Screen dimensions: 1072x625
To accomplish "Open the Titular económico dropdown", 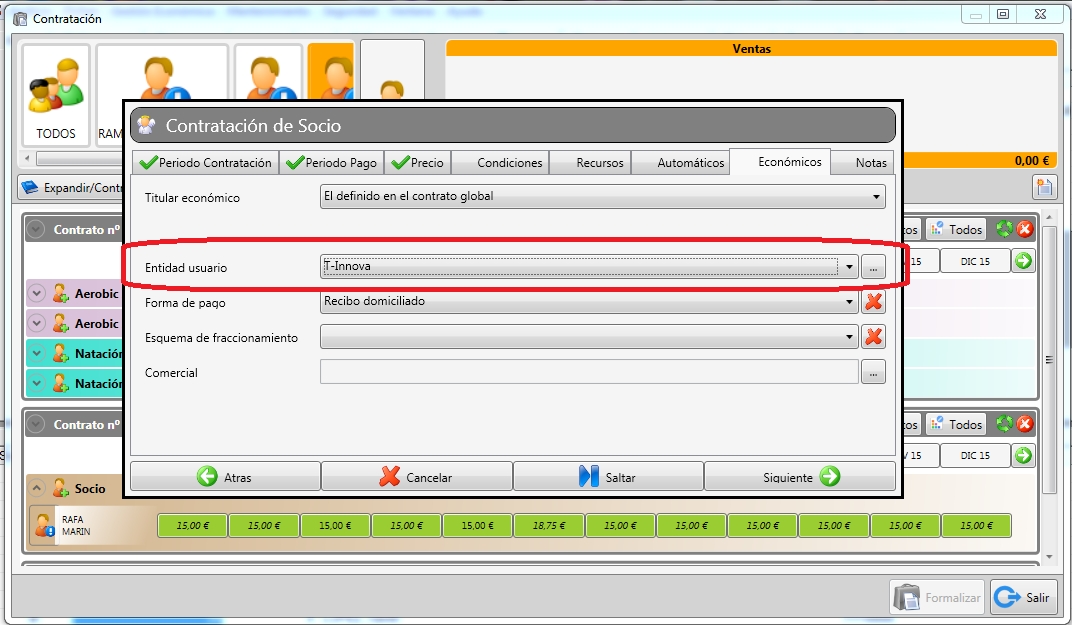I will pyautogui.click(x=602, y=196).
